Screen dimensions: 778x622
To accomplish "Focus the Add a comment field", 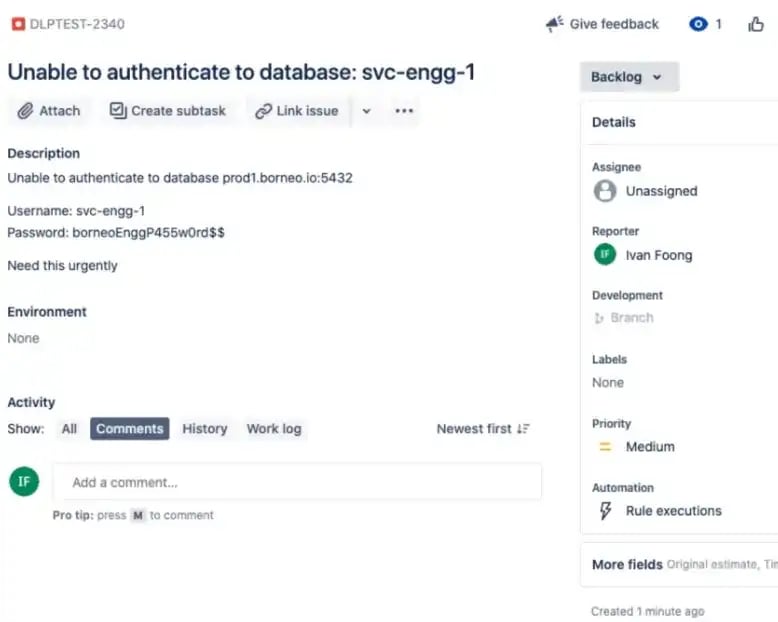I will (x=297, y=482).
